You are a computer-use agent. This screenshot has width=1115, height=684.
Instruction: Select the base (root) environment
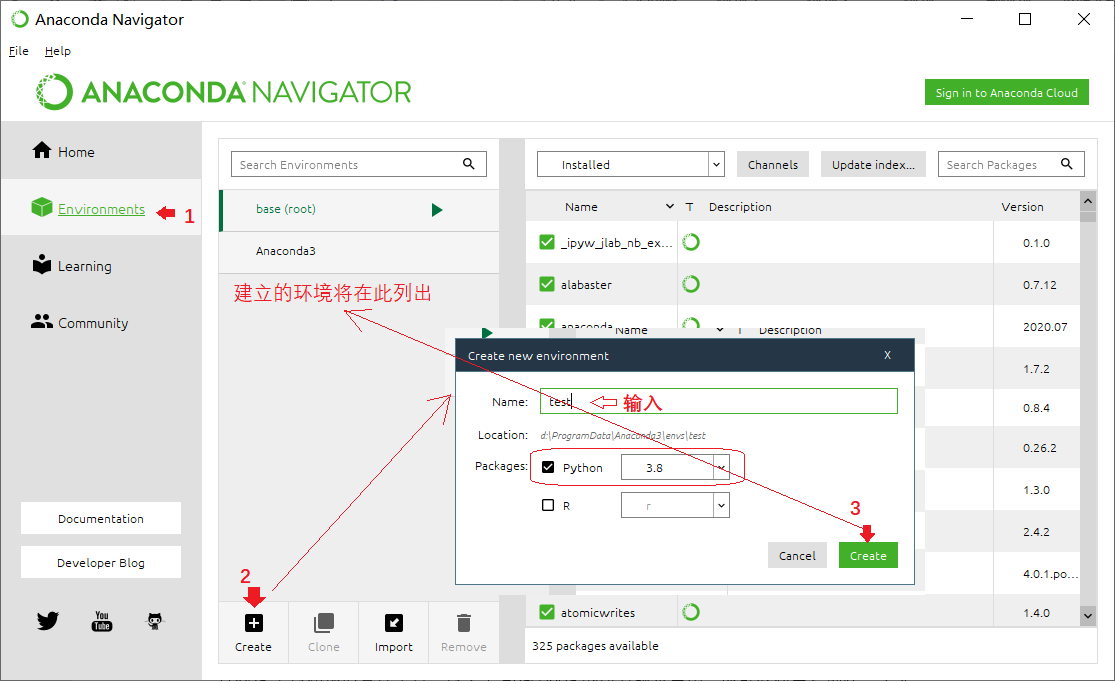click(x=359, y=210)
